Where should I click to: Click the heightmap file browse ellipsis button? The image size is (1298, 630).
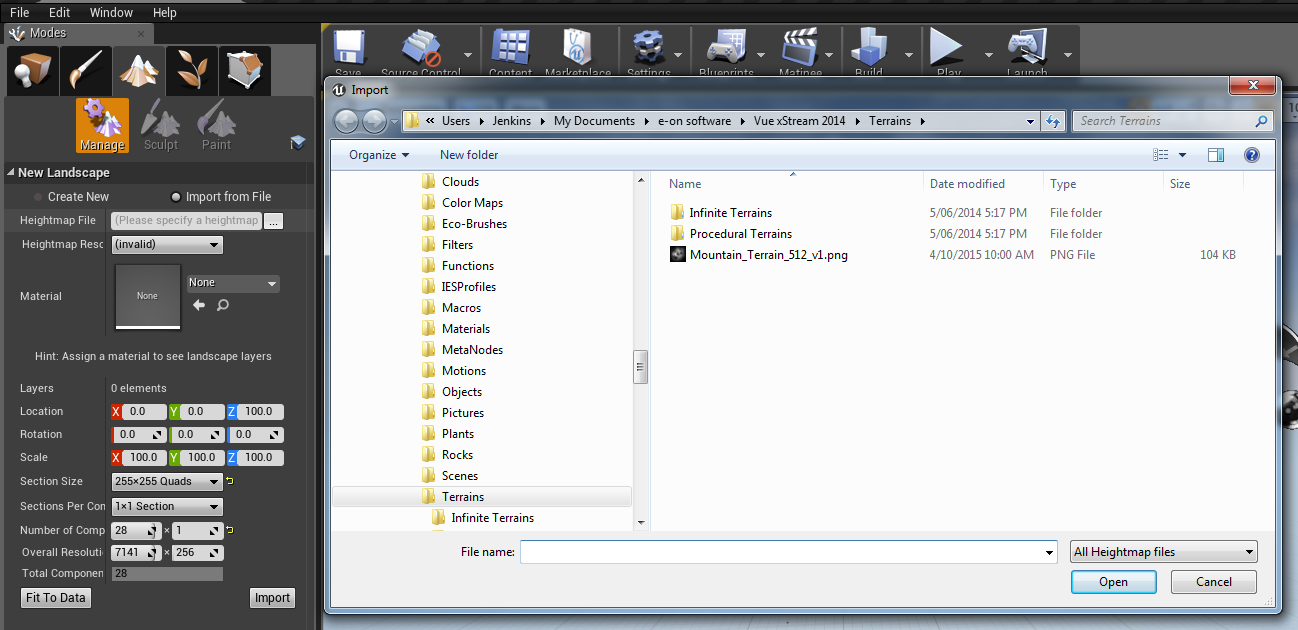click(274, 221)
